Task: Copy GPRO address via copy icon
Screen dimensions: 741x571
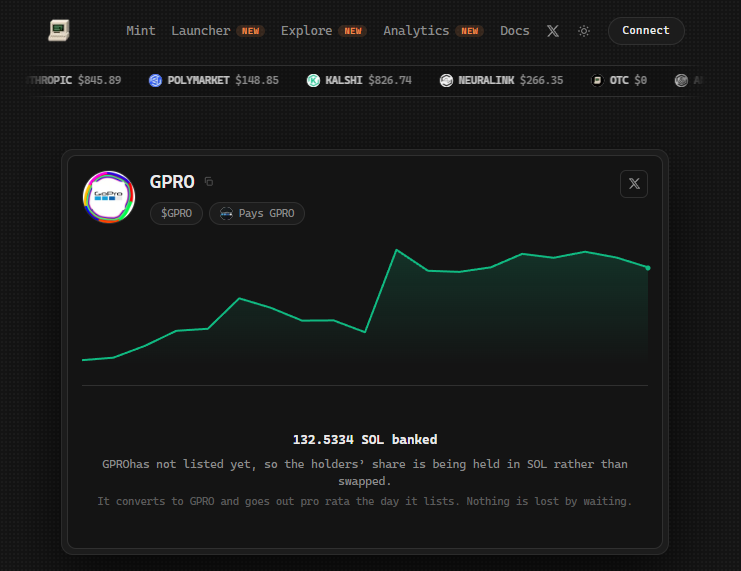Action: point(209,182)
